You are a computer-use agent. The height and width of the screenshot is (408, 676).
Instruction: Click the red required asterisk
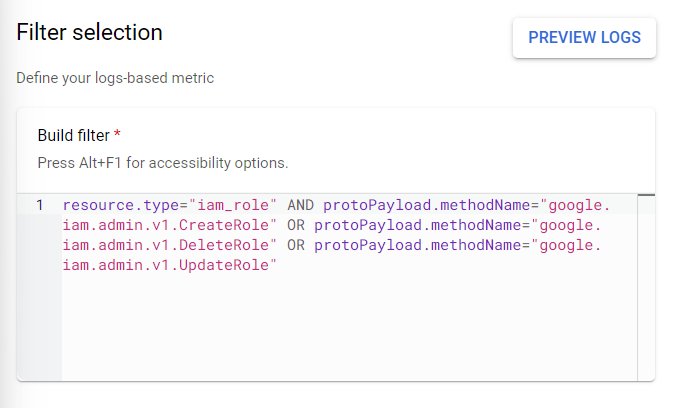(x=117, y=135)
